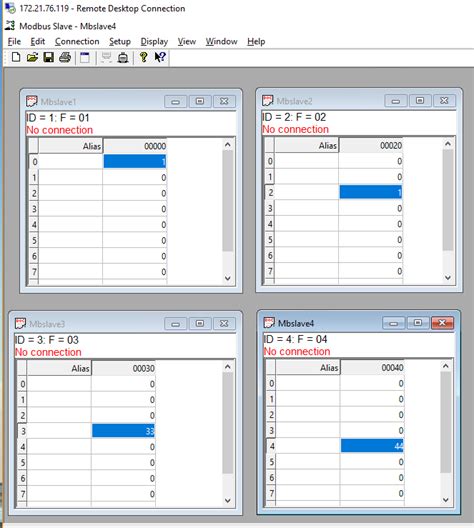The height and width of the screenshot is (528, 474).
Task: Open the Display menu
Action: (154, 41)
